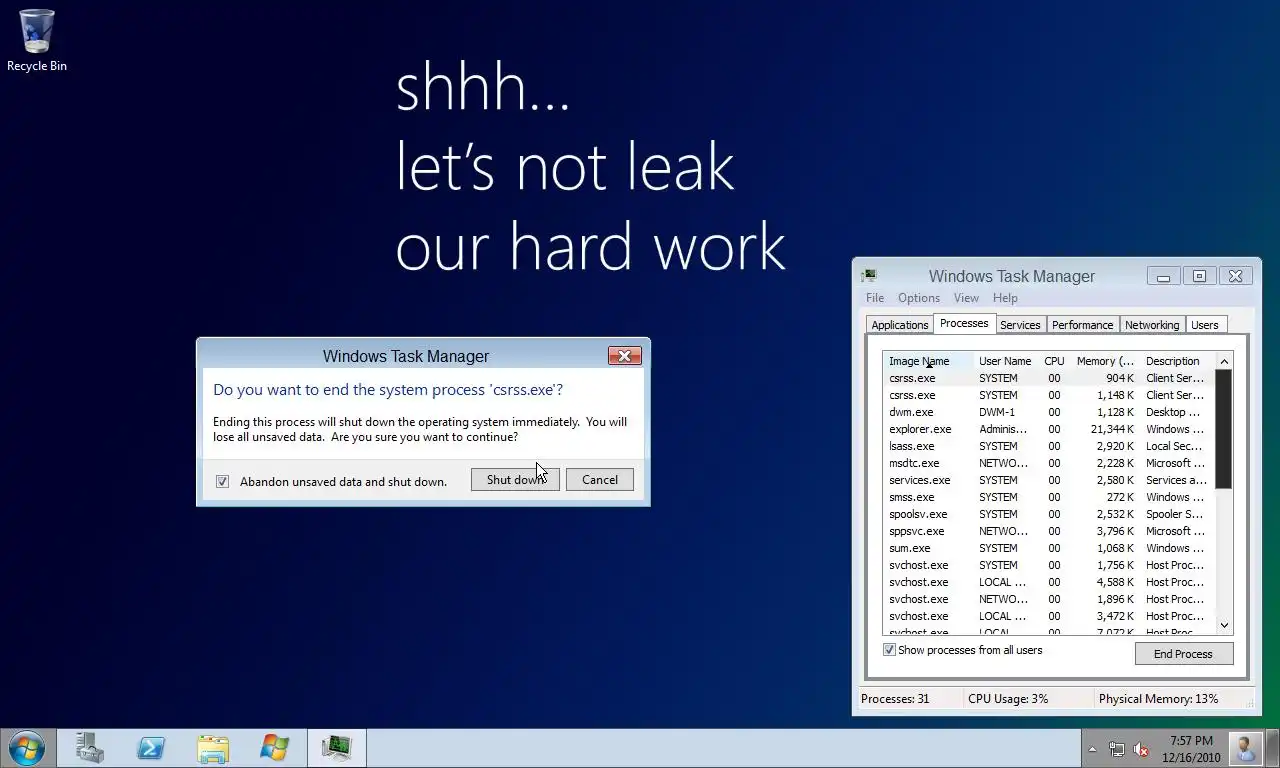Viewport: 1280px width, 768px height.
Task: Select the services.exe process
Action: 1049,480
